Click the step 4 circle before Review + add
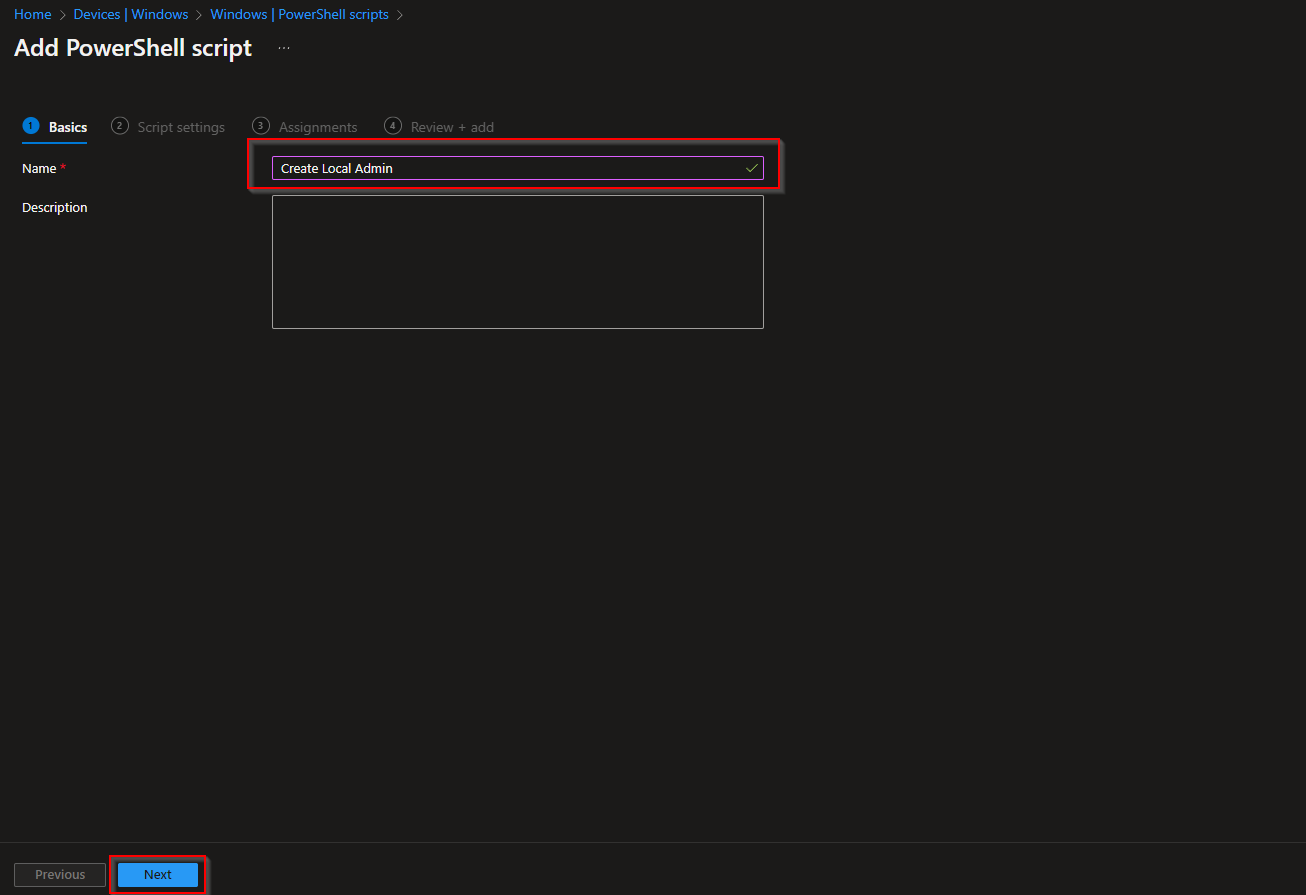 (392, 126)
